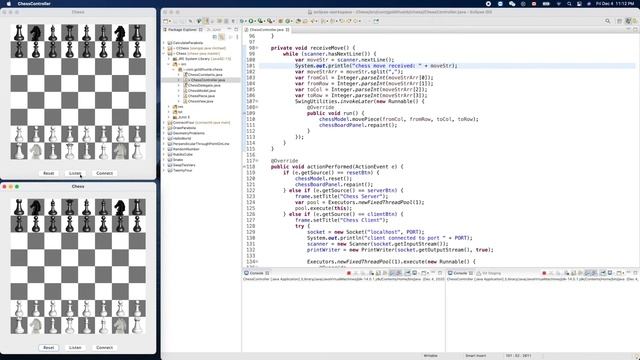Click Reset in the upper Chess window
640x360 pixels.
(49, 173)
